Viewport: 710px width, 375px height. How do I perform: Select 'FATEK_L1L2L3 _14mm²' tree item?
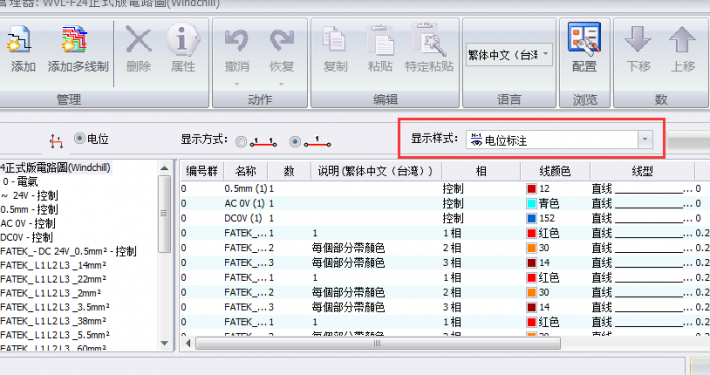(53, 265)
